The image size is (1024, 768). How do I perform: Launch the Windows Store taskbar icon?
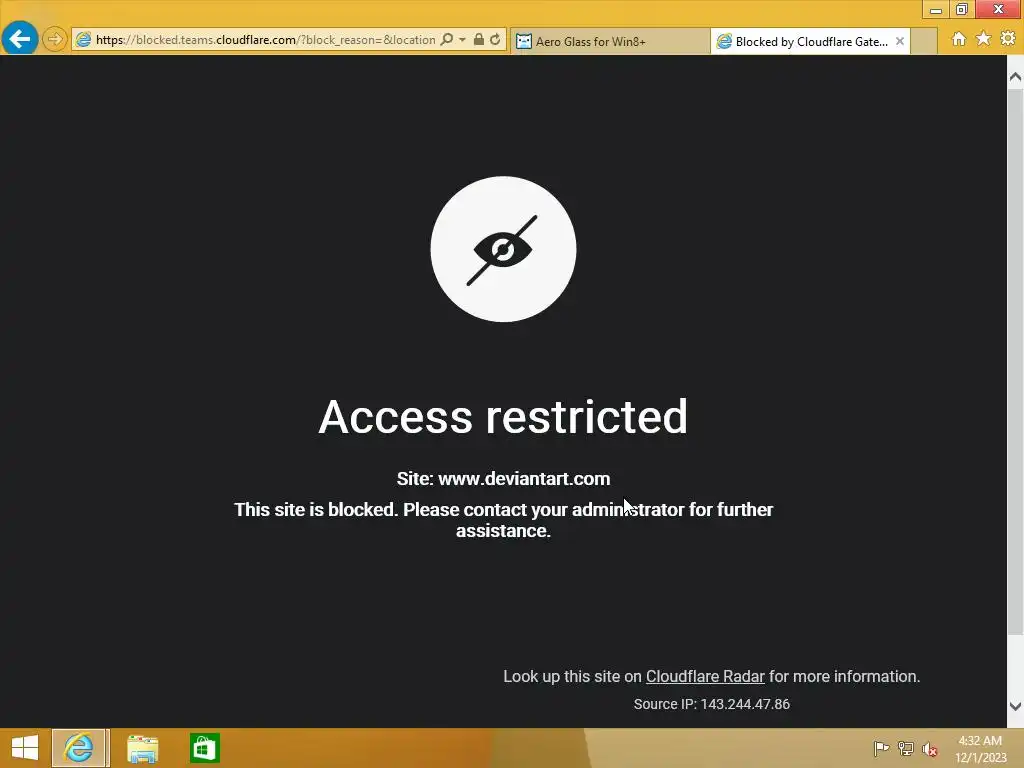pos(204,748)
